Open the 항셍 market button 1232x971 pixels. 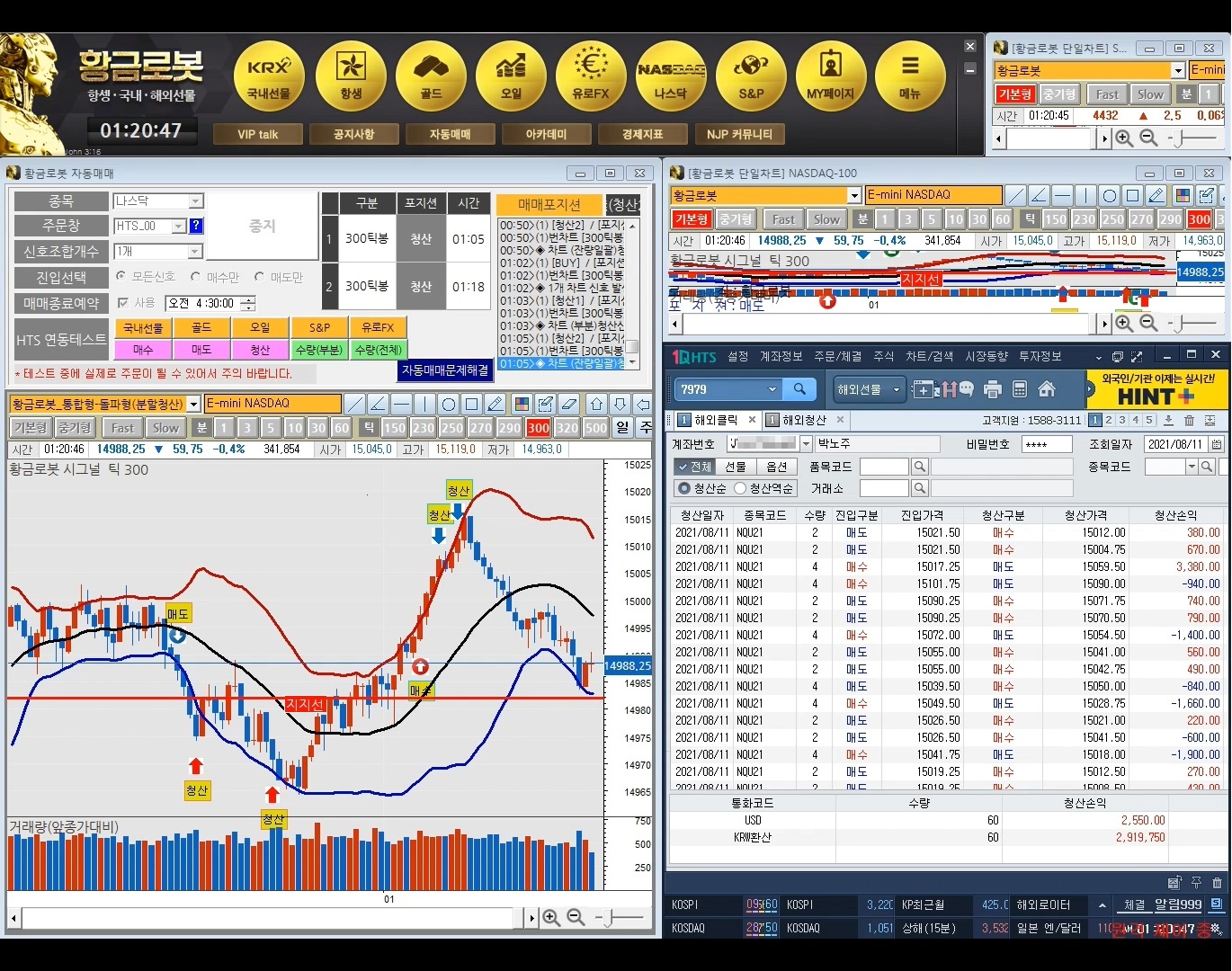point(350,76)
